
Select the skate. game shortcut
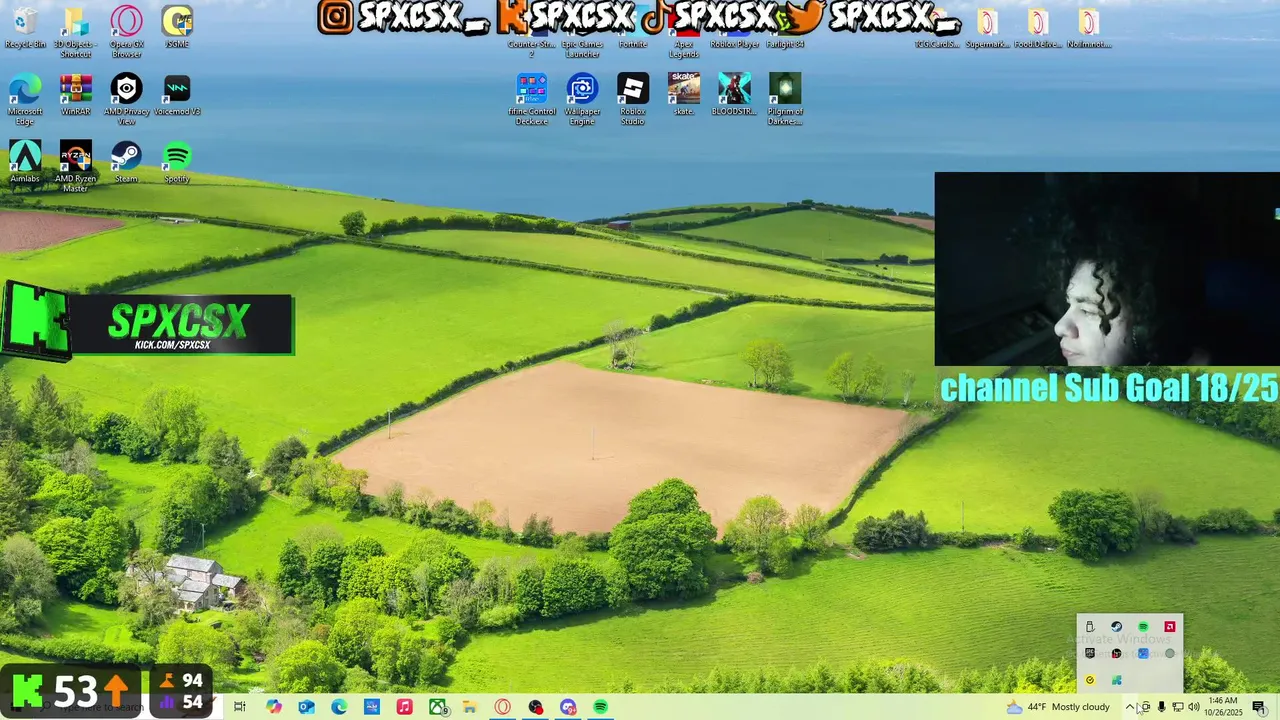684,95
